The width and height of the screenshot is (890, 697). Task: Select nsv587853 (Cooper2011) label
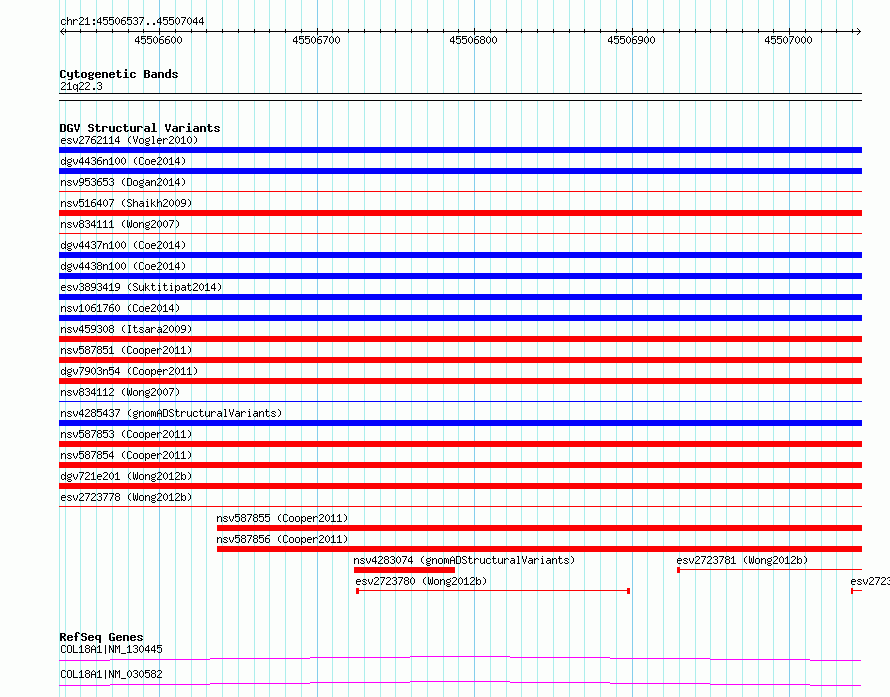(x=126, y=434)
